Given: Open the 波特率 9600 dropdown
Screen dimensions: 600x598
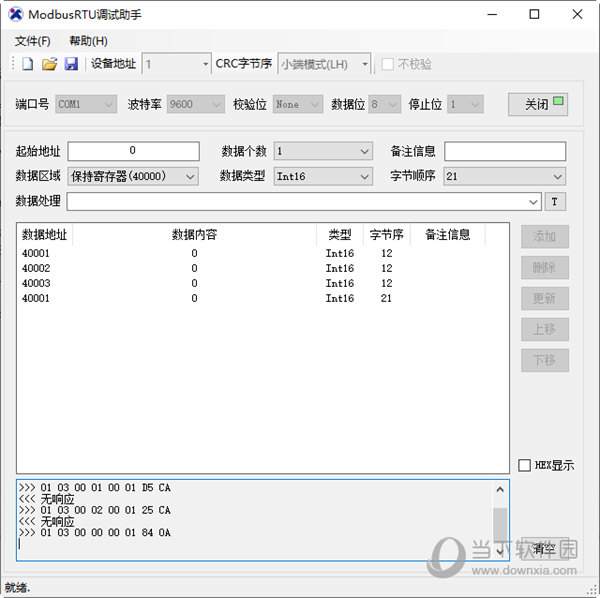Looking at the screenshot, I should [x=196, y=104].
